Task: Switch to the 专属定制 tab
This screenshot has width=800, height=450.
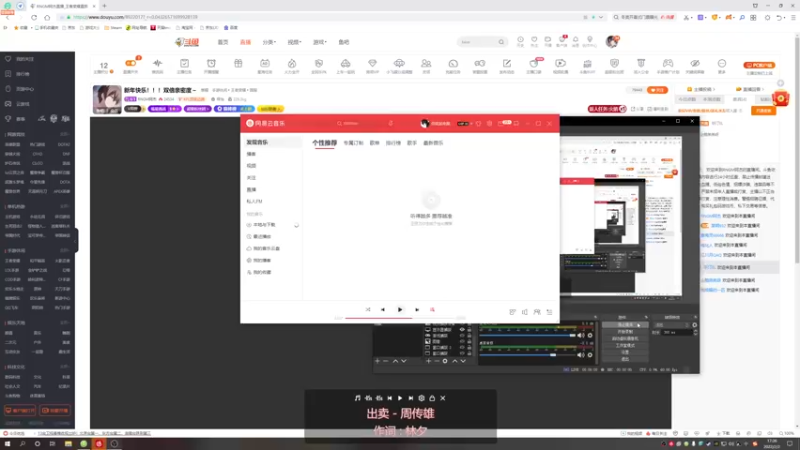Action: [353, 143]
